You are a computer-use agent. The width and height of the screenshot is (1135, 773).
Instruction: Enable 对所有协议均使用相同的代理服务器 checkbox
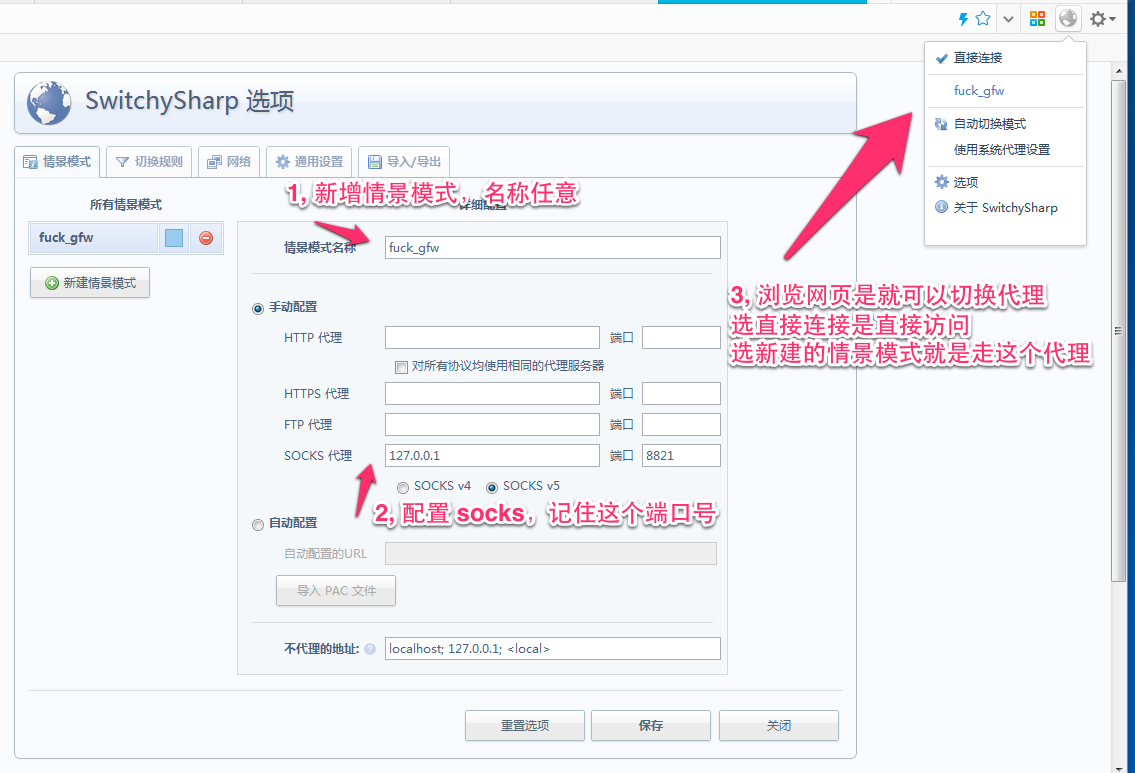(x=402, y=366)
